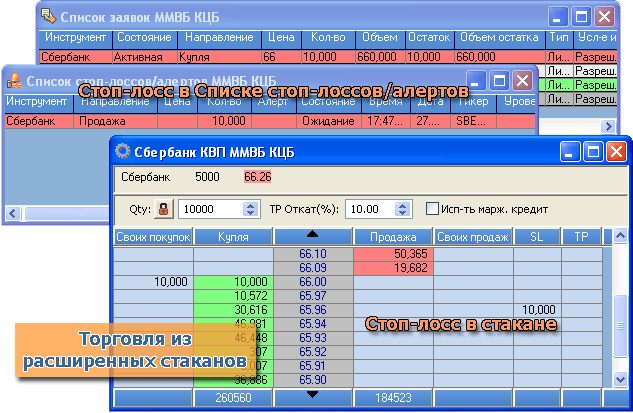Click the 65.92 price cell
The image size is (633, 413).
313,352
